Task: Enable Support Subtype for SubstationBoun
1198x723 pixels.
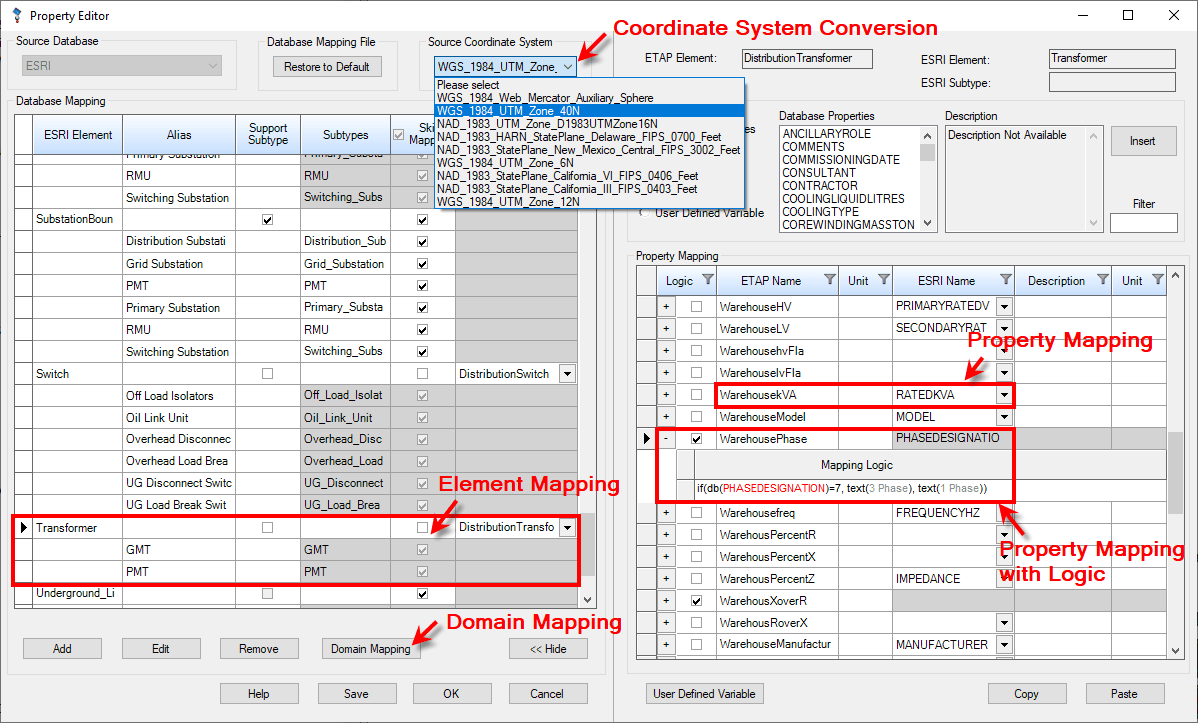Action: pos(268,218)
